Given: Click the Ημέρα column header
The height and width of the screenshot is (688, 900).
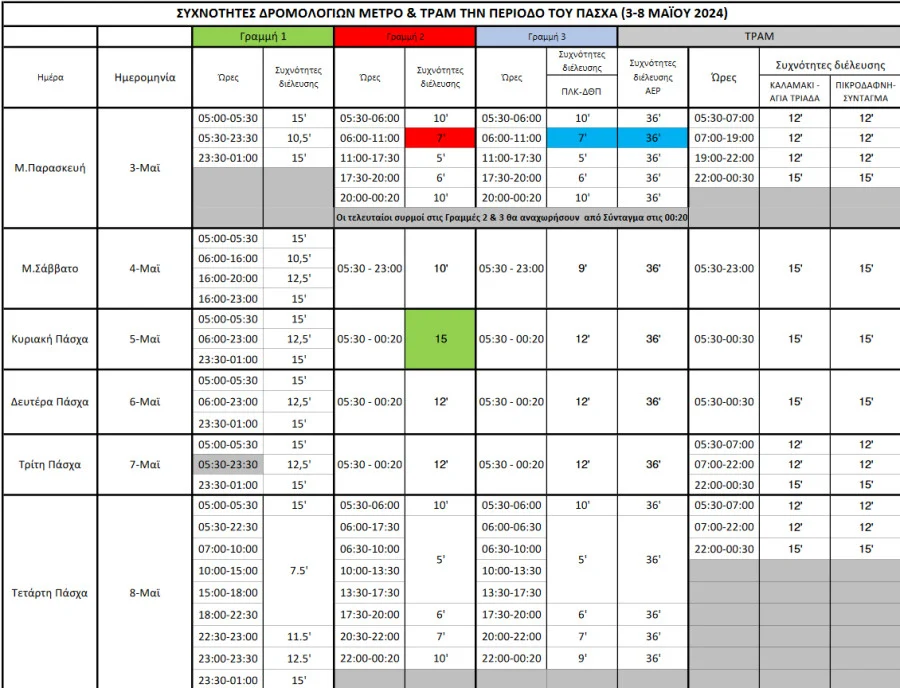Looking at the screenshot, I should click(x=50, y=77).
